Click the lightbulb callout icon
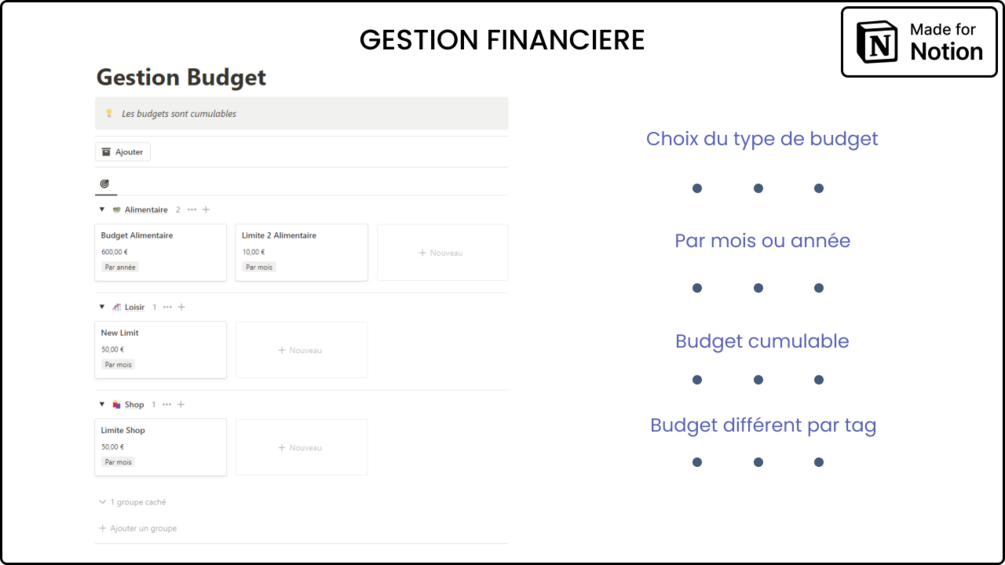The image size is (1005, 565). pos(109,113)
